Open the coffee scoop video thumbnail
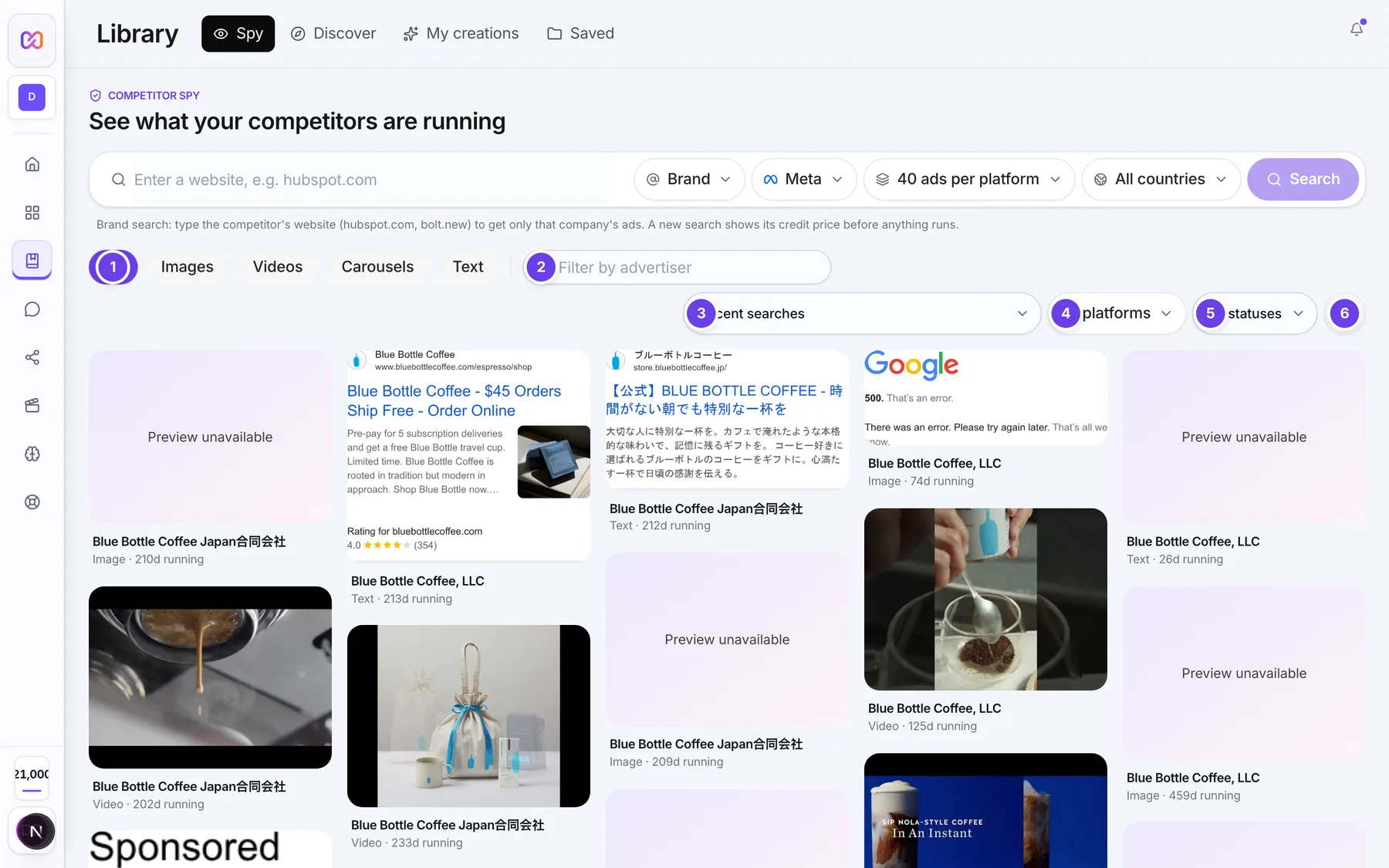The width and height of the screenshot is (1389, 868). click(985, 599)
